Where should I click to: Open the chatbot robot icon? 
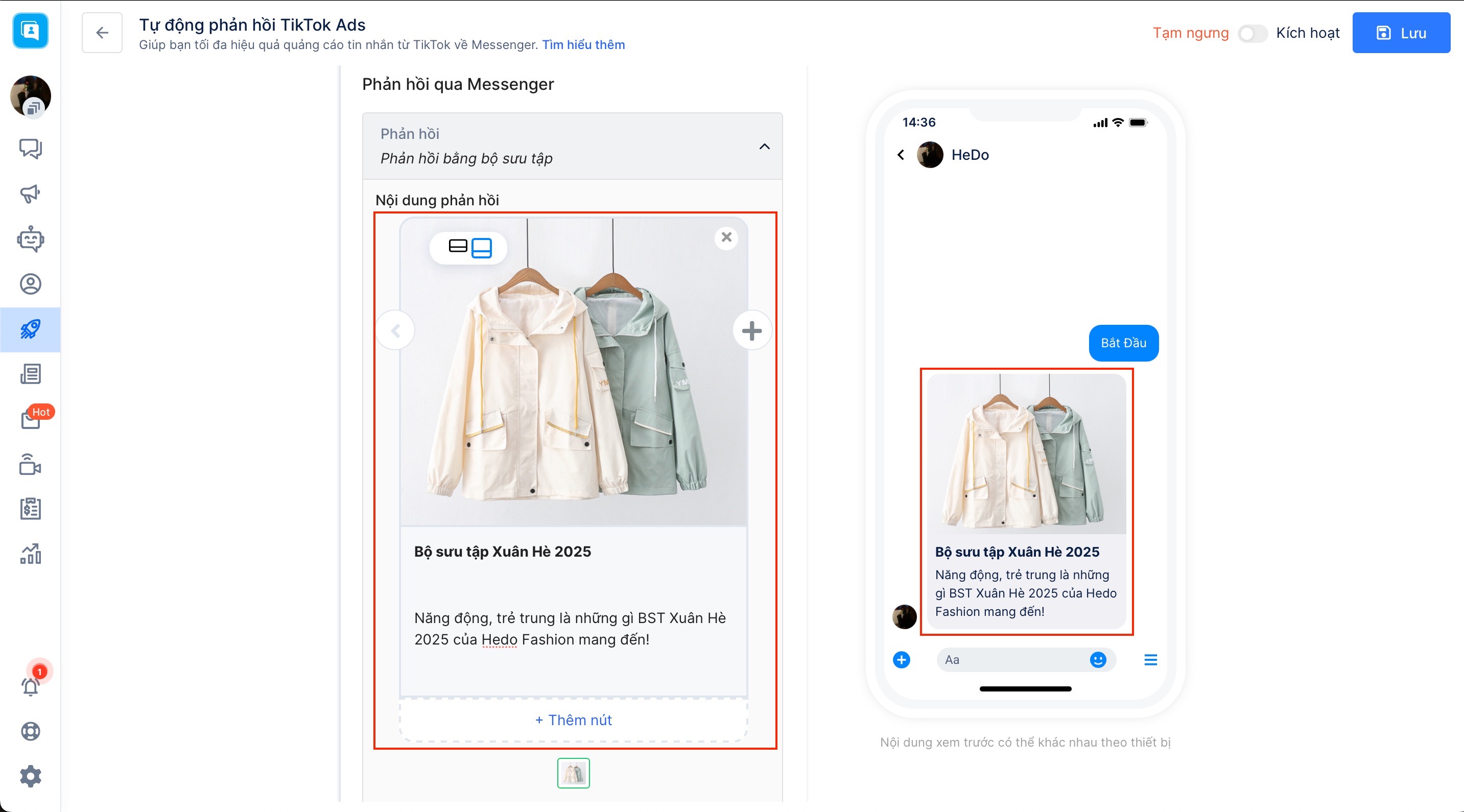(x=30, y=238)
